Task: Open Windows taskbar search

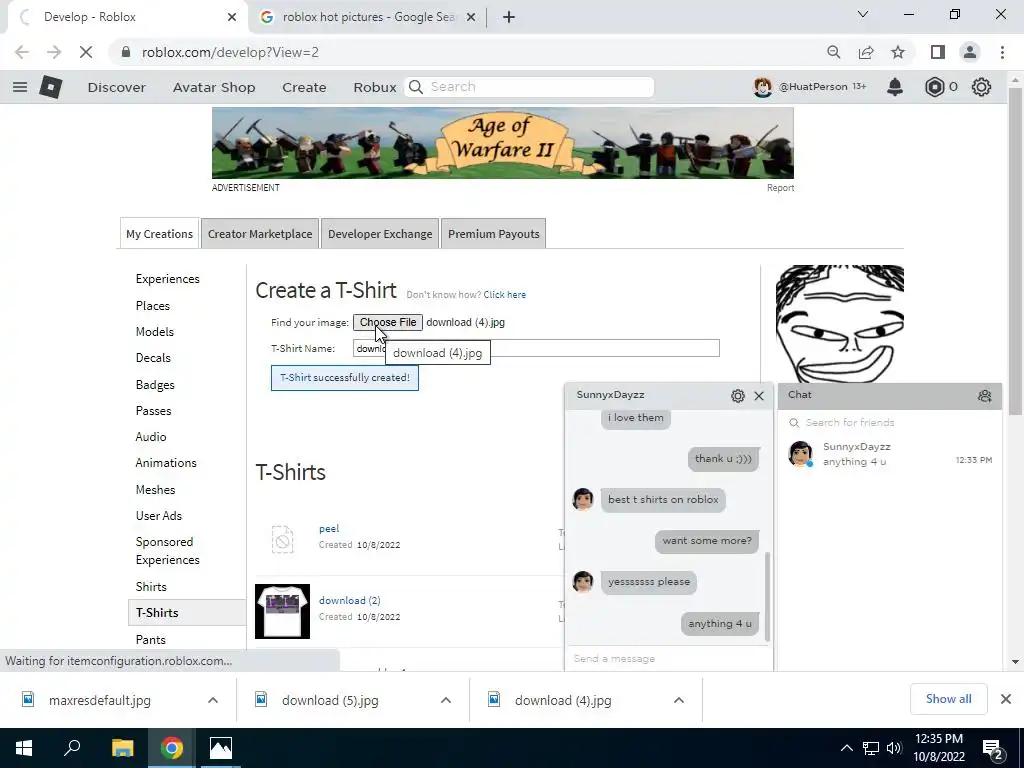Action: point(72,748)
